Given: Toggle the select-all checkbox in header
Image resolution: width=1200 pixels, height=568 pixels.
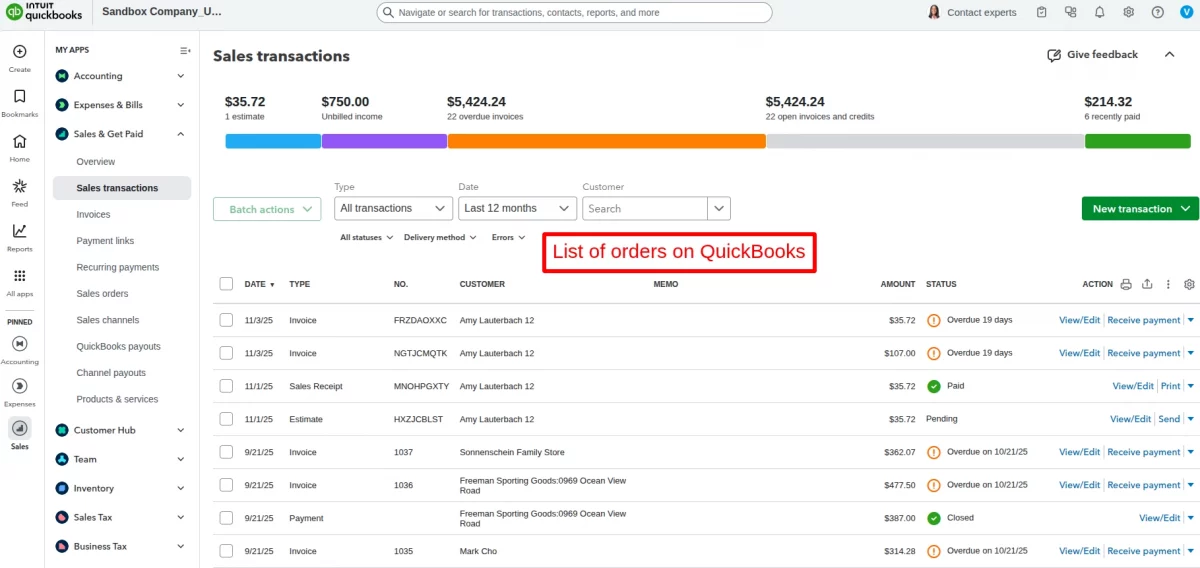Looking at the screenshot, I should (226, 284).
